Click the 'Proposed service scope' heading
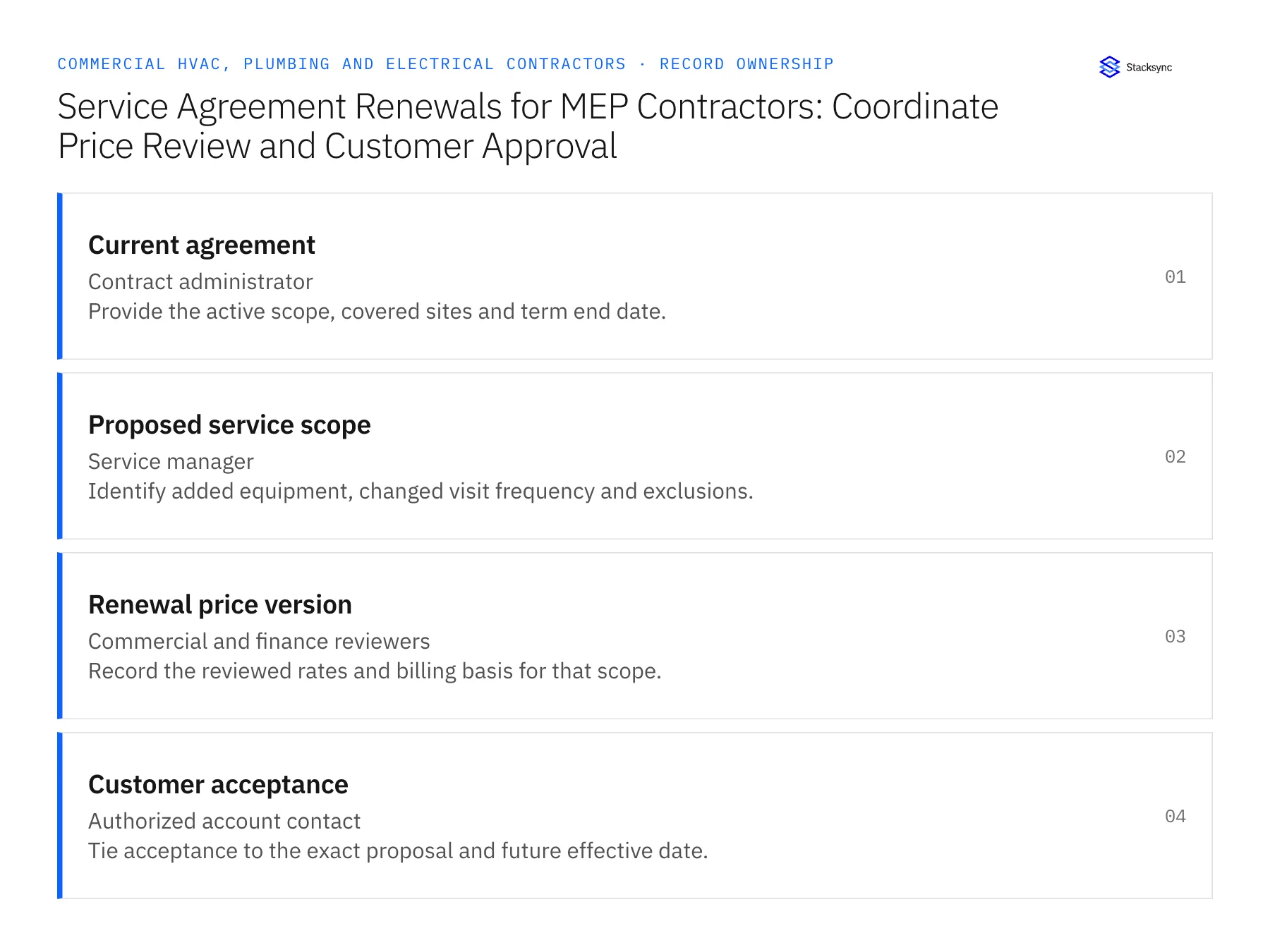This screenshot has height=952, width=1270. [229, 425]
